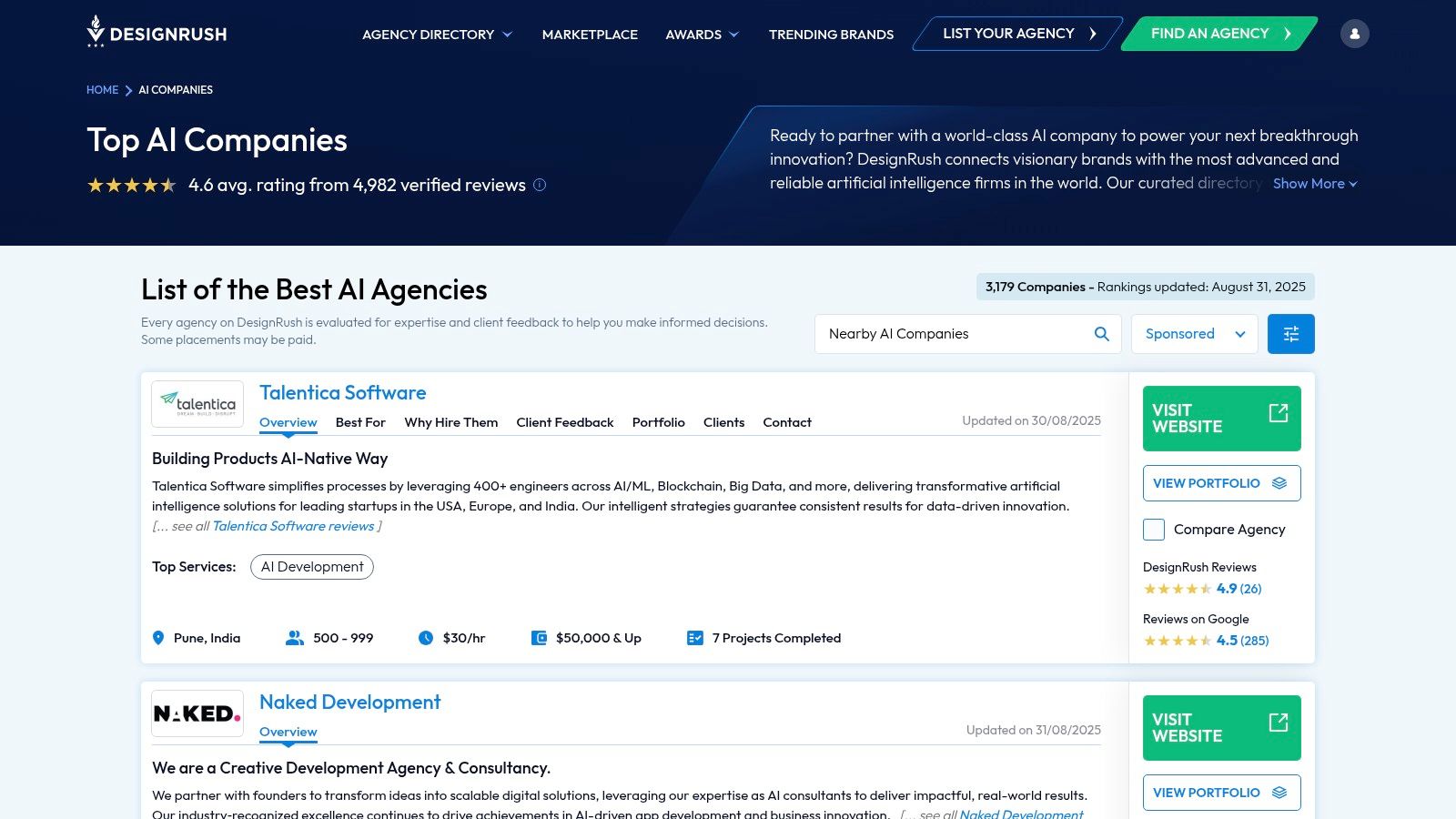Click the five-star rating beside 4.6 average
This screenshot has height=819, width=1456.
[132, 185]
